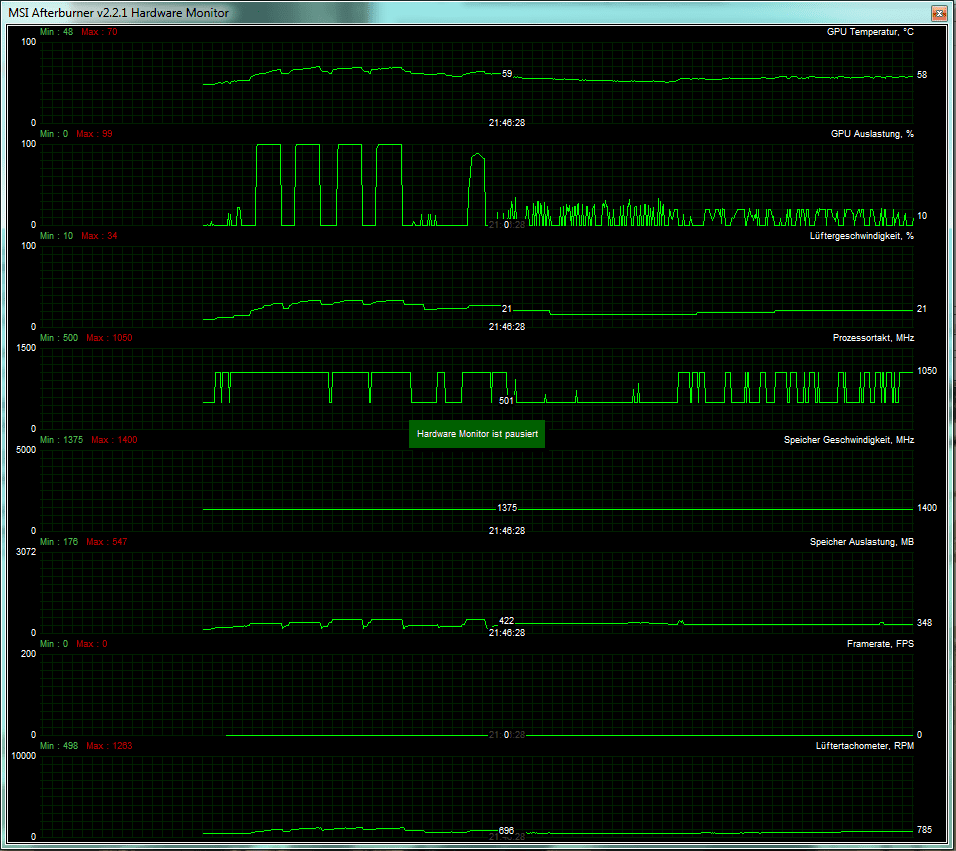This screenshot has height=851, width=956.
Task: Click the '1500' axis label of Prozessortakt graph
Action: [x=26, y=348]
